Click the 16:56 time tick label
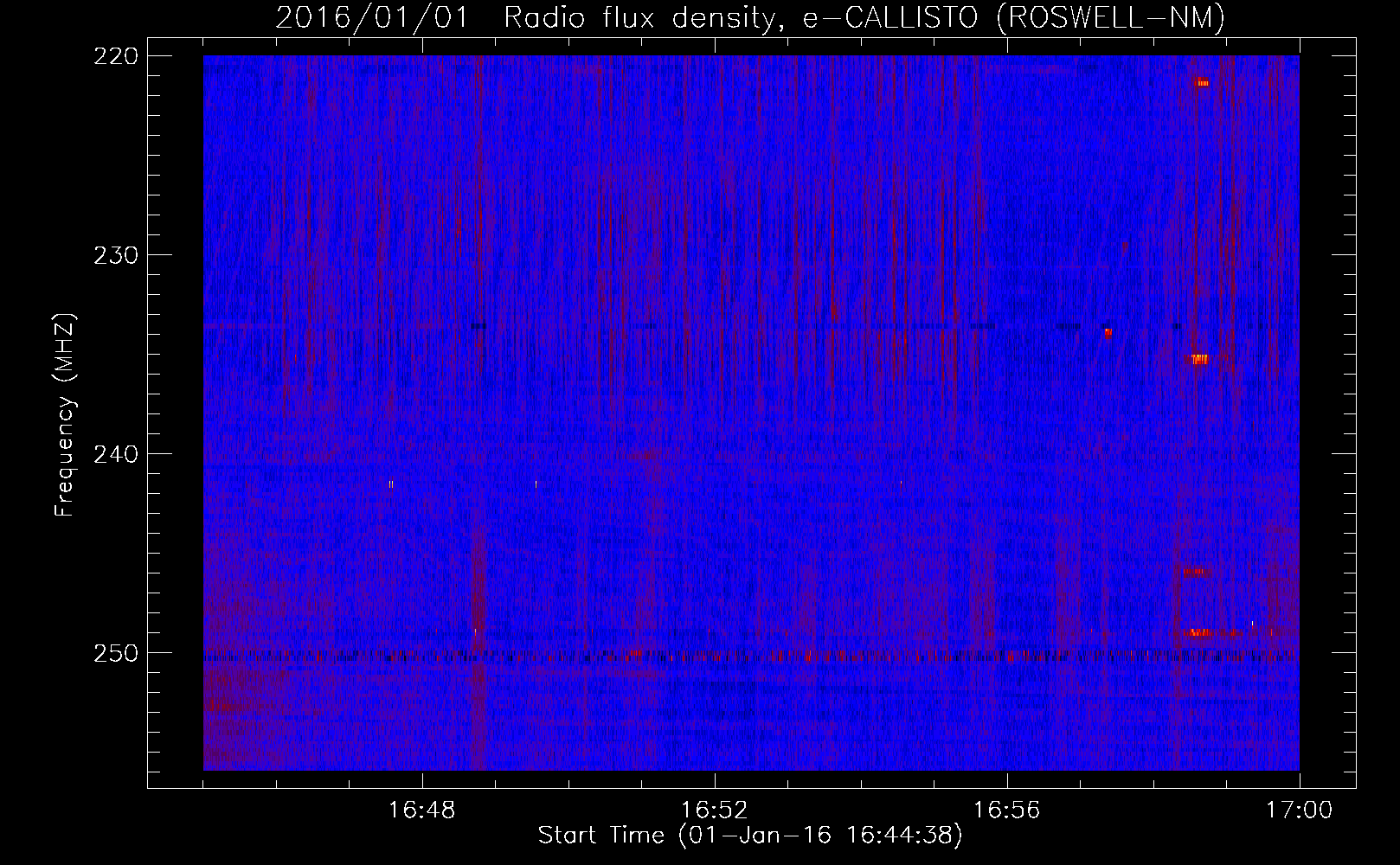 click(x=1006, y=811)
